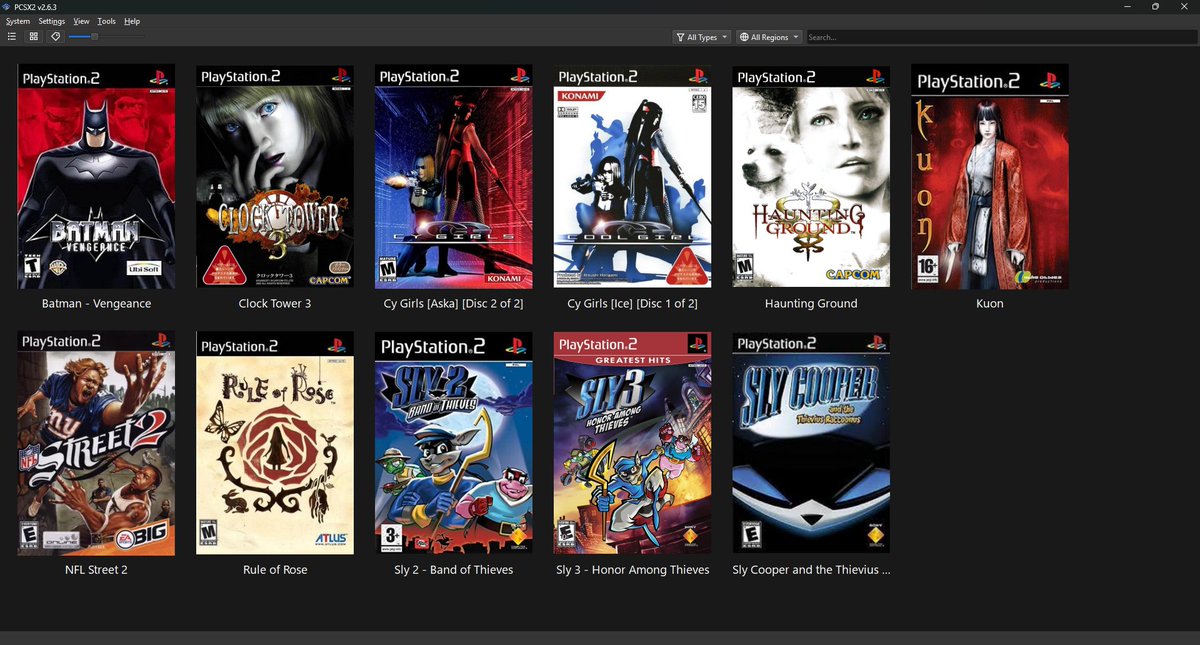1200x645 pixels.
Task: Expand the All Types filter dropdown
Action: pos(702,37)
